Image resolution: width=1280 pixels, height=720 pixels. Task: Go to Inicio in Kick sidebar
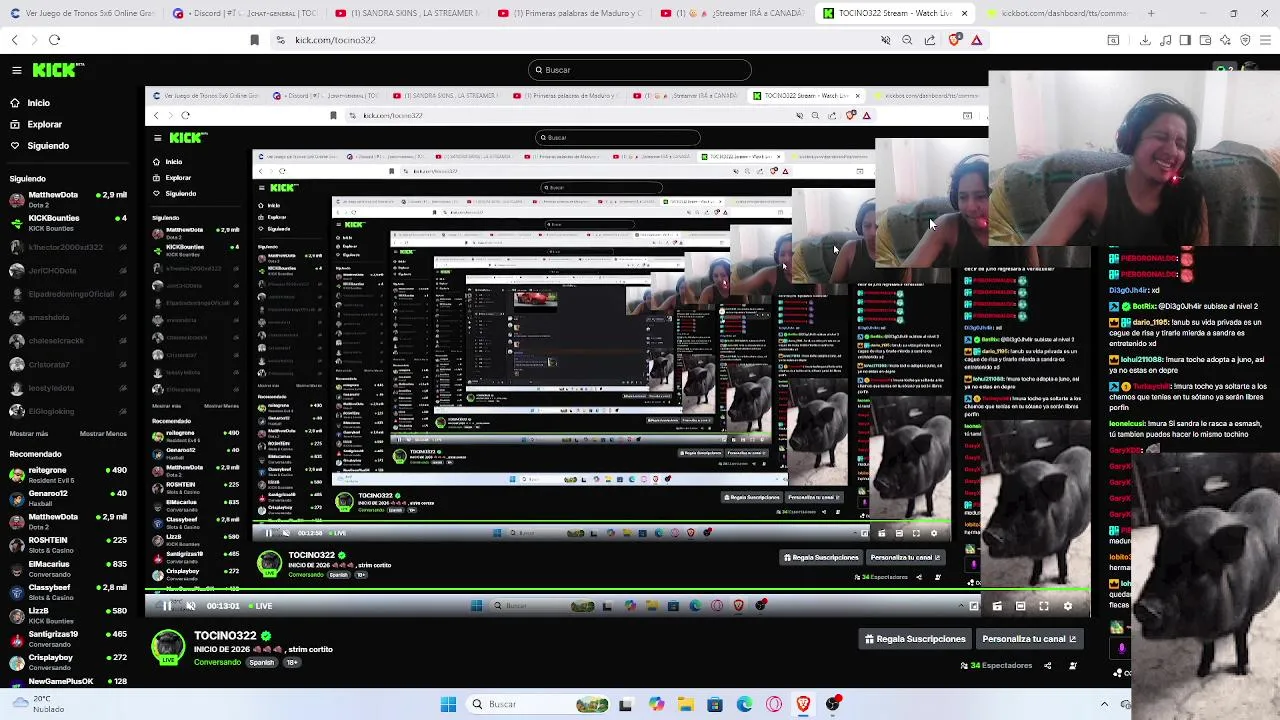pyautogui.click(x=38, y=103)
